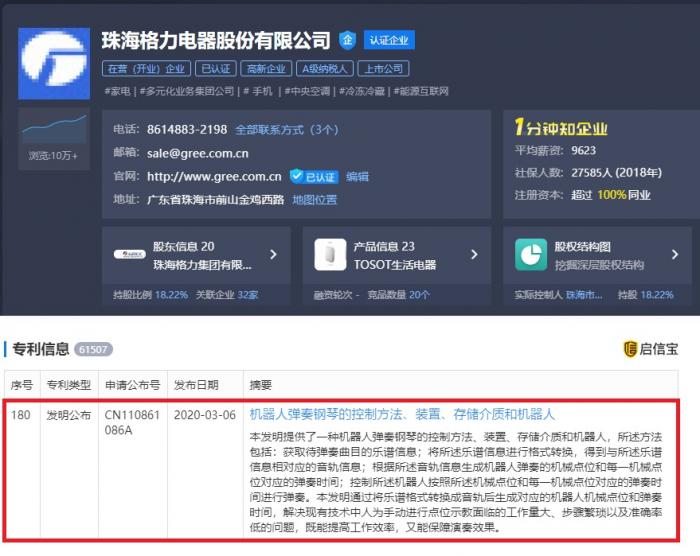Select the 高新企业 tag
The width and height of the screenshot is (700, 556).
pos(266,69)
